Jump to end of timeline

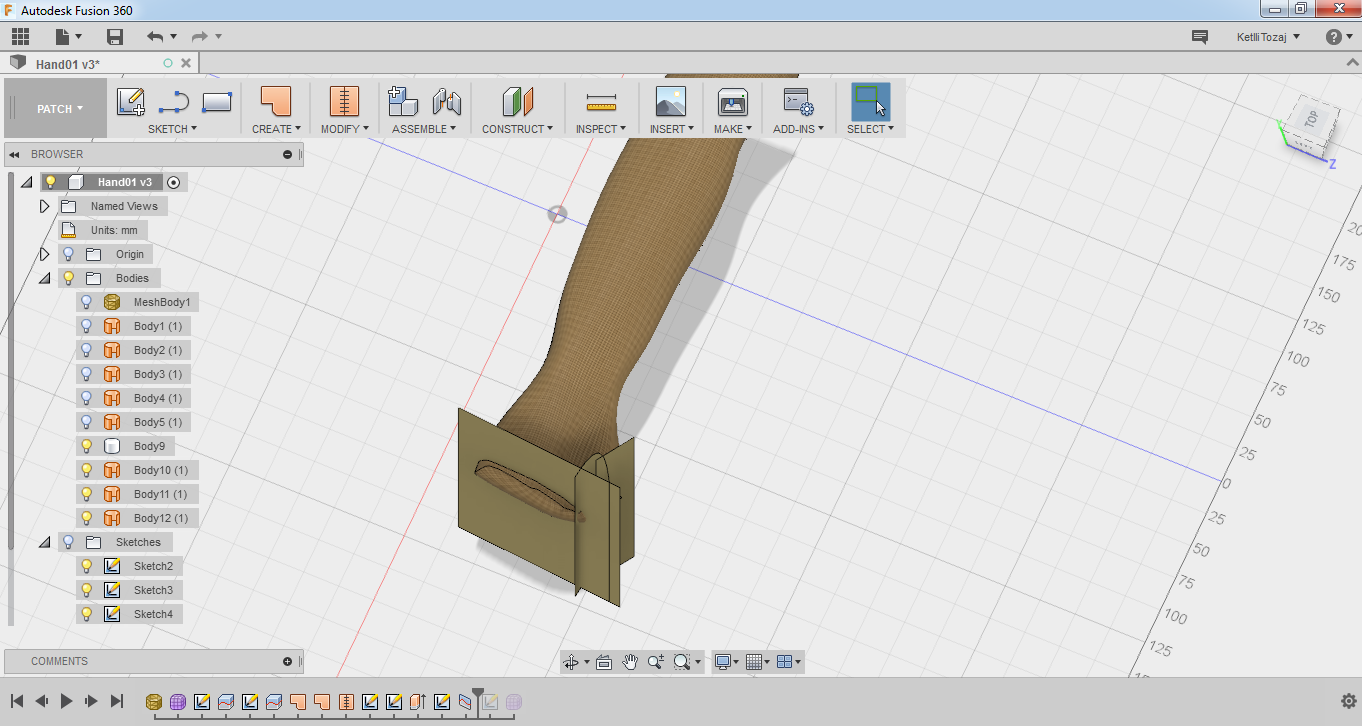117,701
